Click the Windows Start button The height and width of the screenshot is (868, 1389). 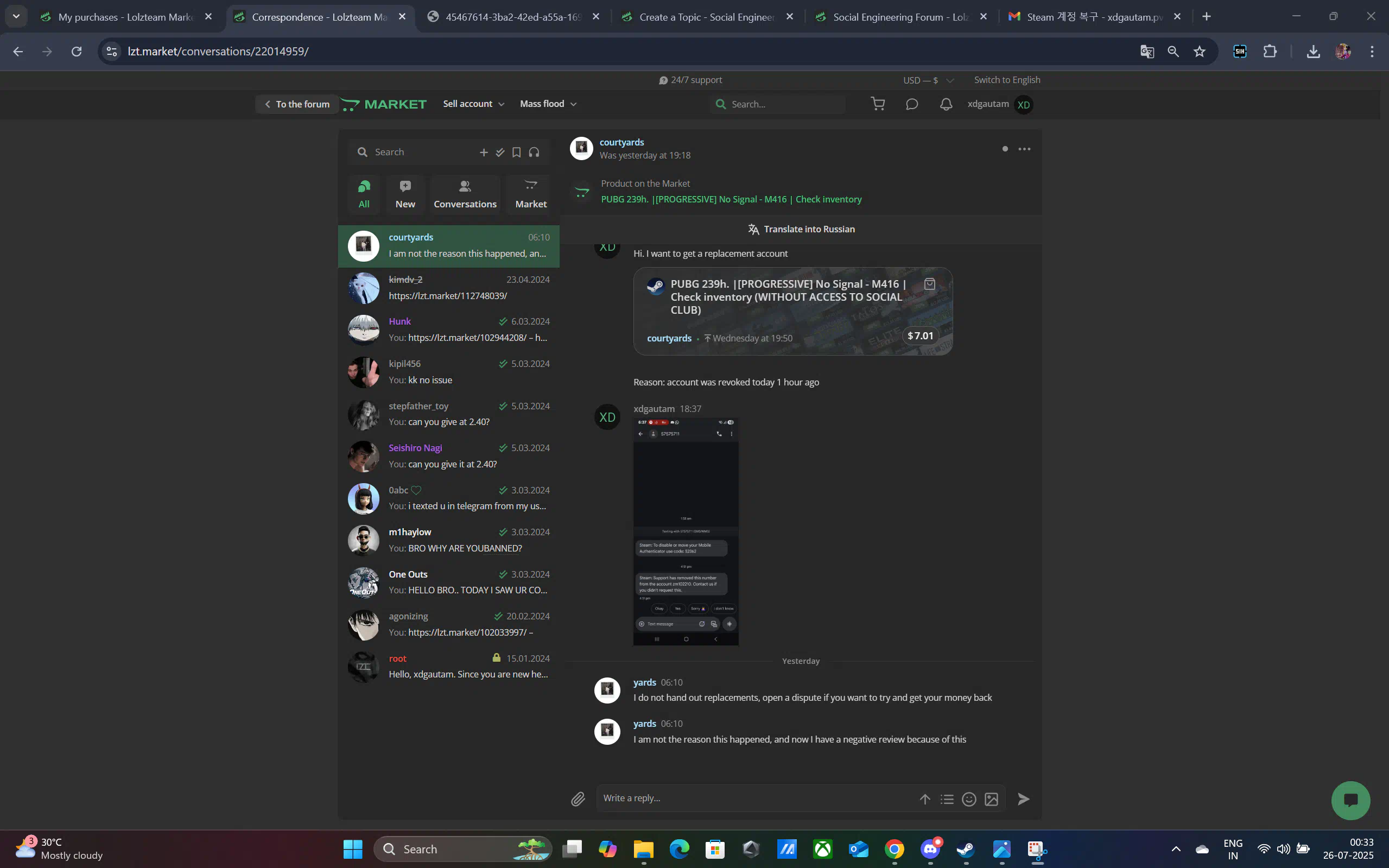point(352,849)
